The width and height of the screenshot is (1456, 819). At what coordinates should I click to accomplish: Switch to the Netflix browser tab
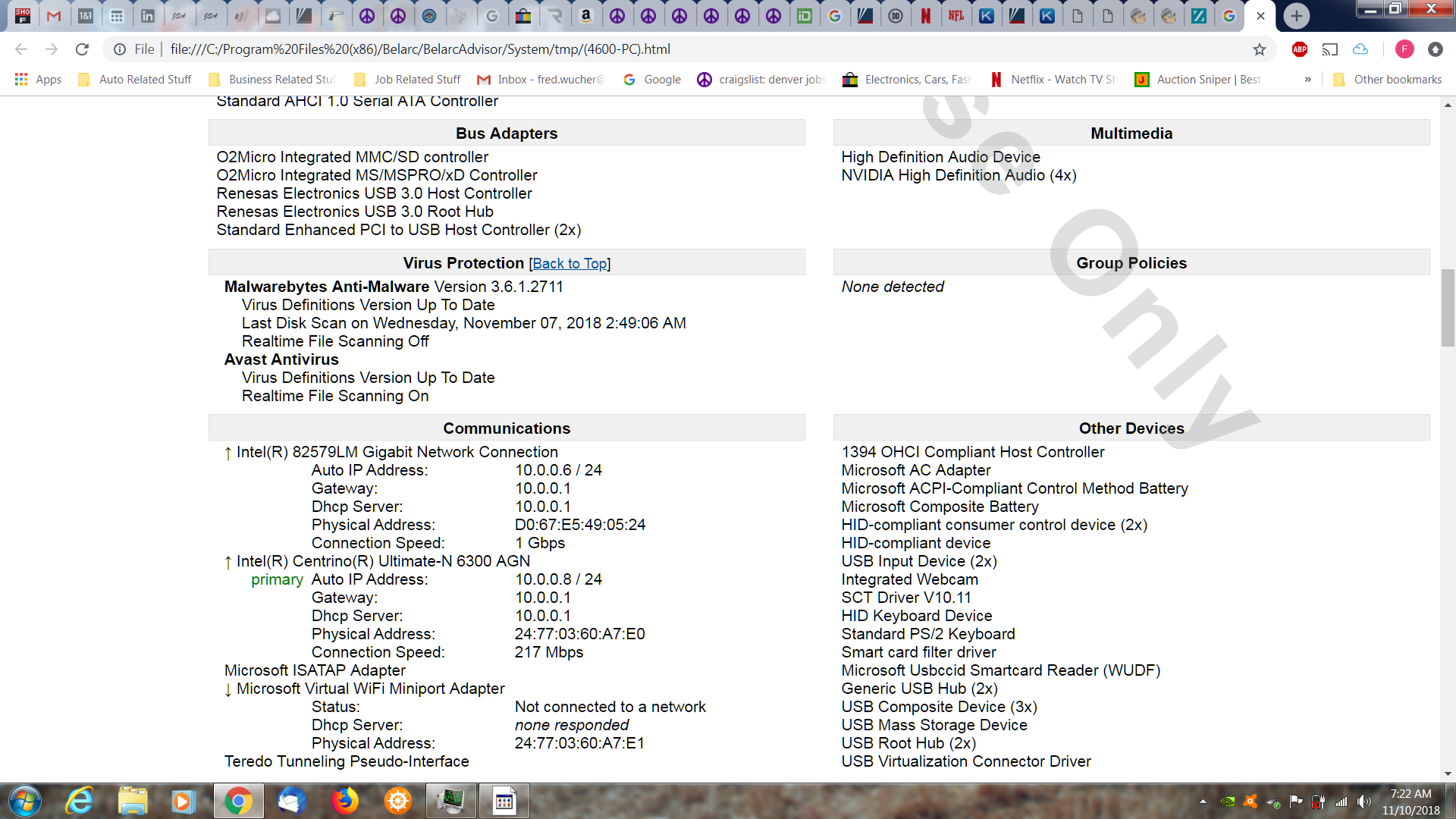pos(925,15)
